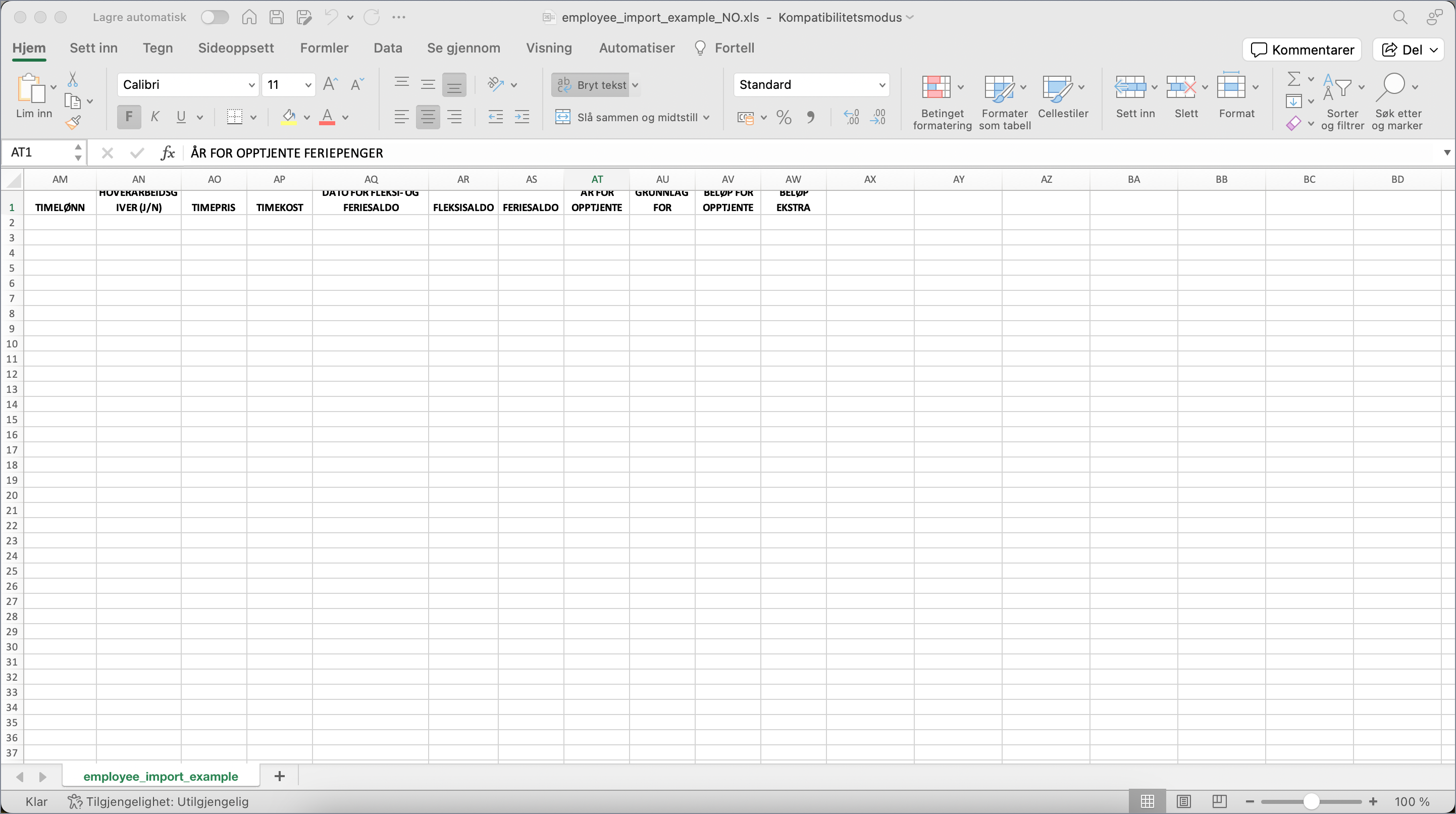Click the zoom slider handle
Screen dimensions: 1456x814
tap(1311, 801)
